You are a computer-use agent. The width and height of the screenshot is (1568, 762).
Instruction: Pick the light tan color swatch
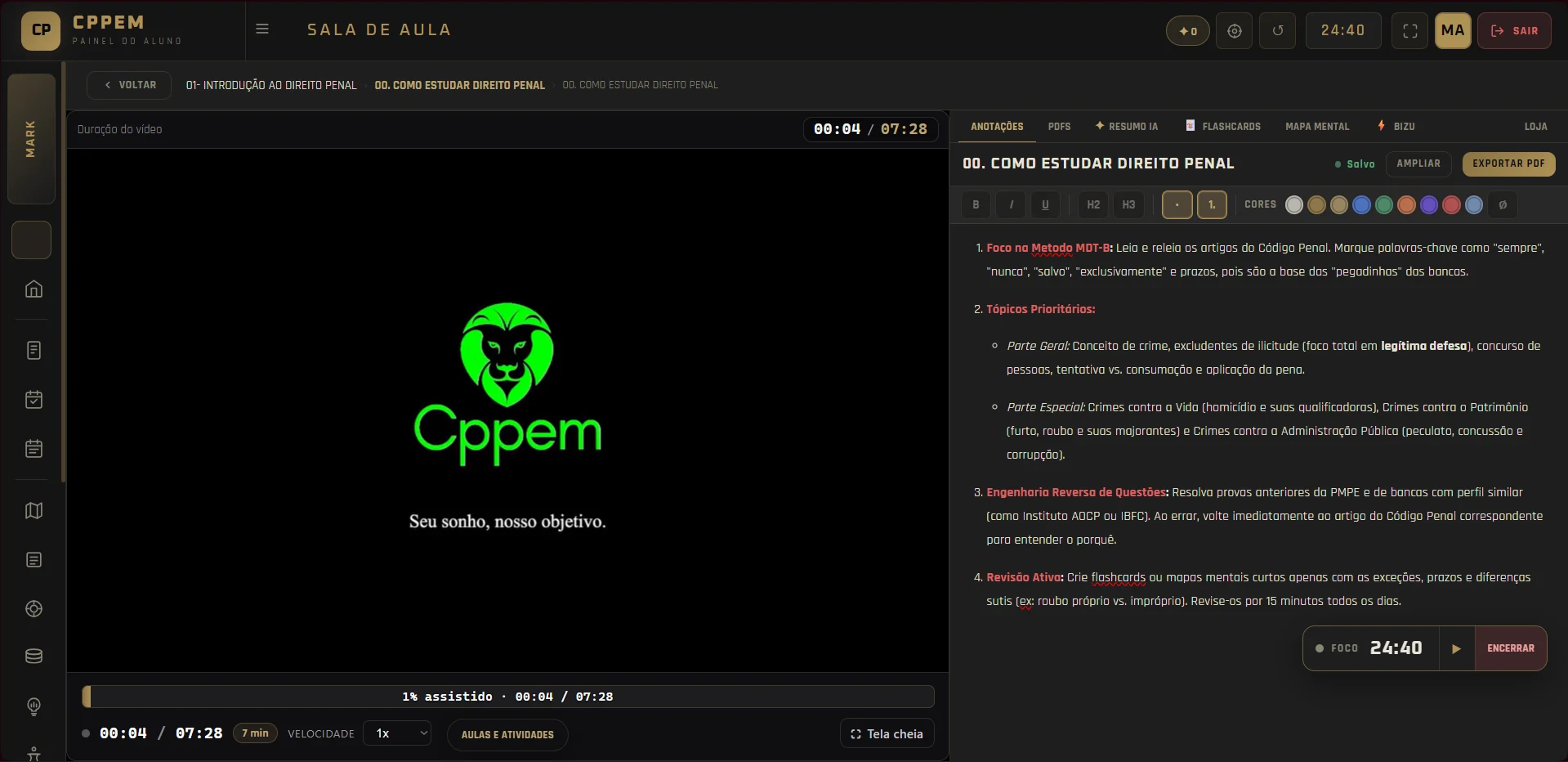(x=1339, y=204)
